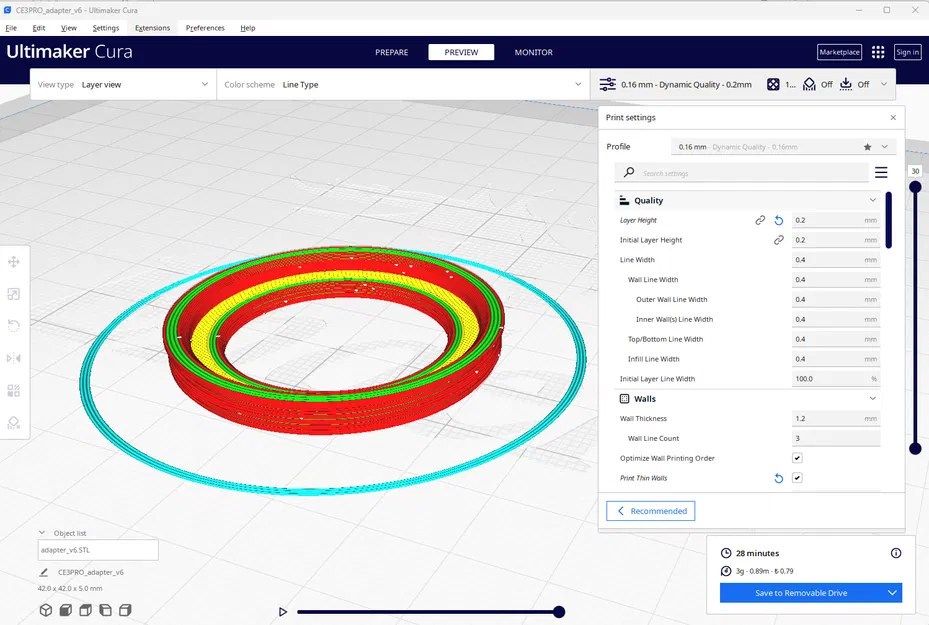The width and height of the screenshot is (929, 625).
Task: Select the Mirror tool in left toolbar
Action: coord(14,358)
